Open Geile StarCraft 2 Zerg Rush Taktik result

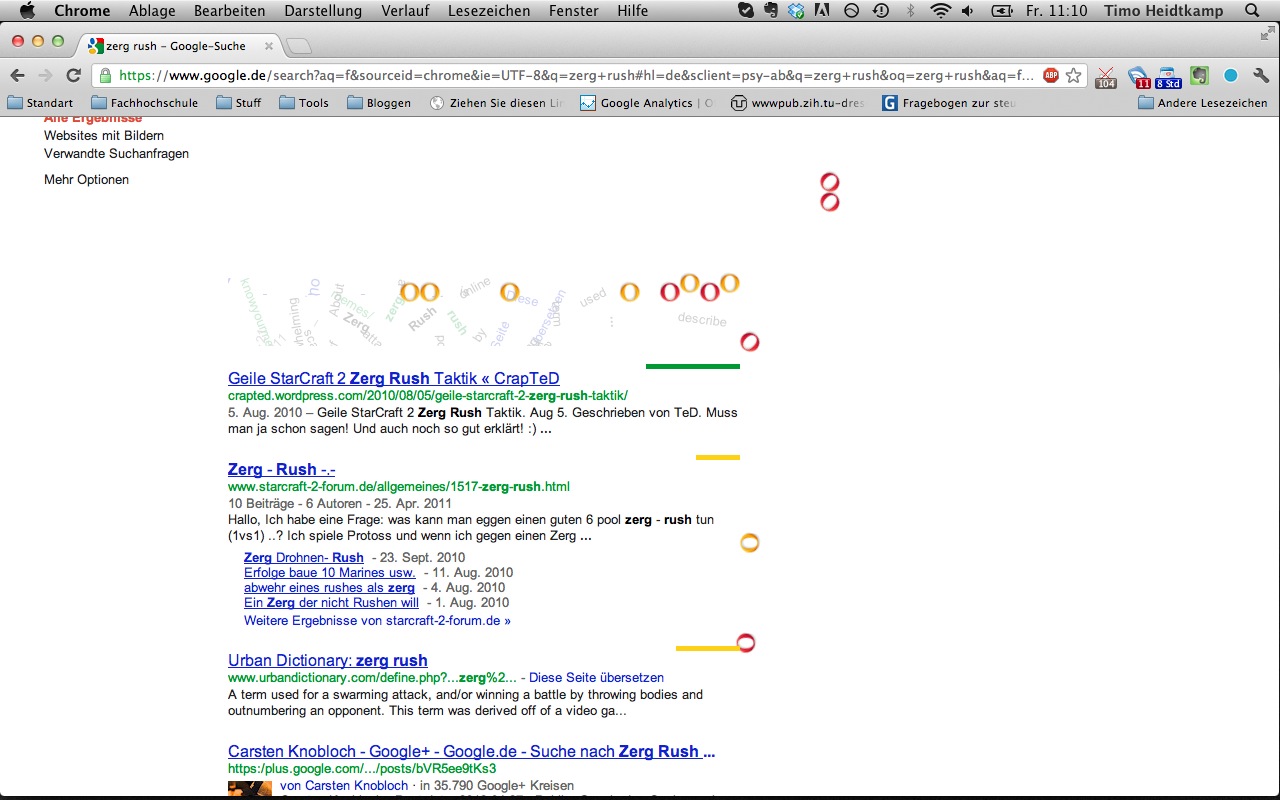394,379
